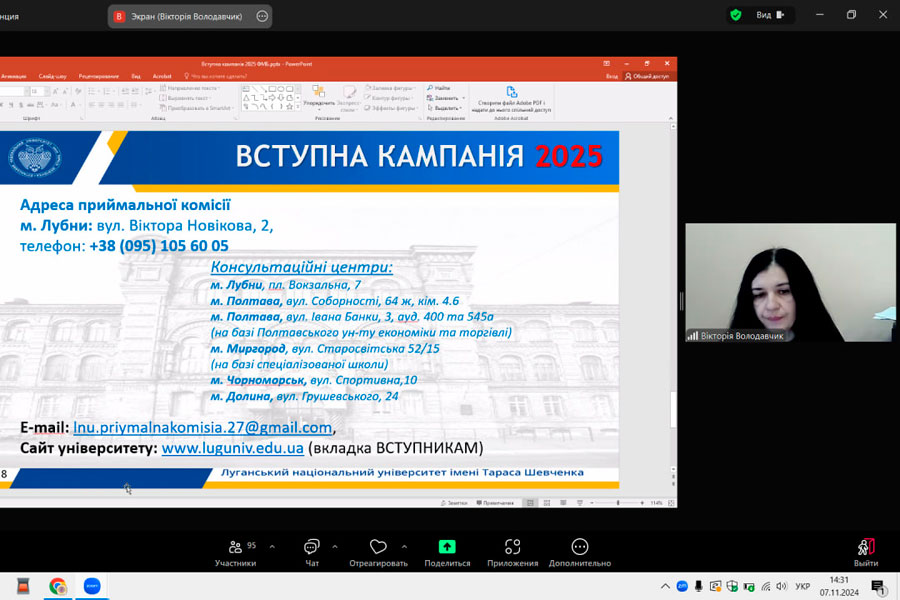Show hidden system tray icons
This screenshot has width=900, height=600.
coord(666,586)
